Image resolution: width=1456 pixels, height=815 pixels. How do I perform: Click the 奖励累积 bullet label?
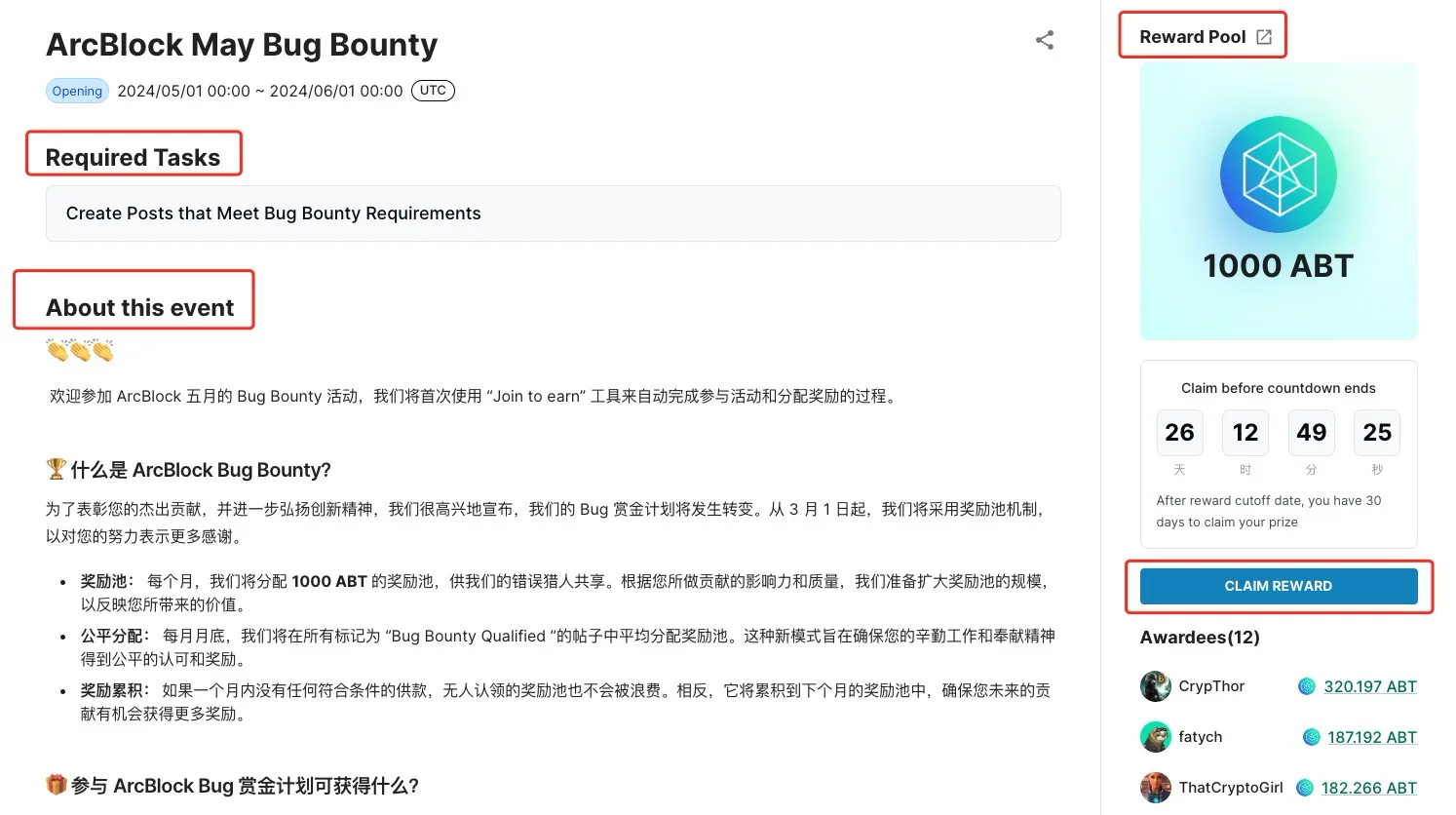pos(117,690)
